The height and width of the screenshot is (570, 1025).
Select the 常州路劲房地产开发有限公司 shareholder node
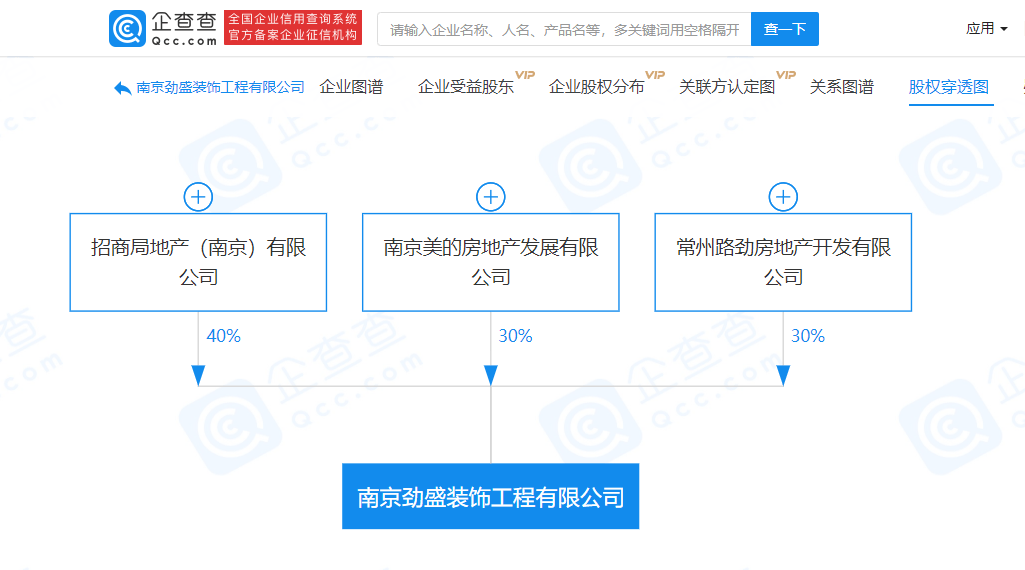(x=783, y=262)
